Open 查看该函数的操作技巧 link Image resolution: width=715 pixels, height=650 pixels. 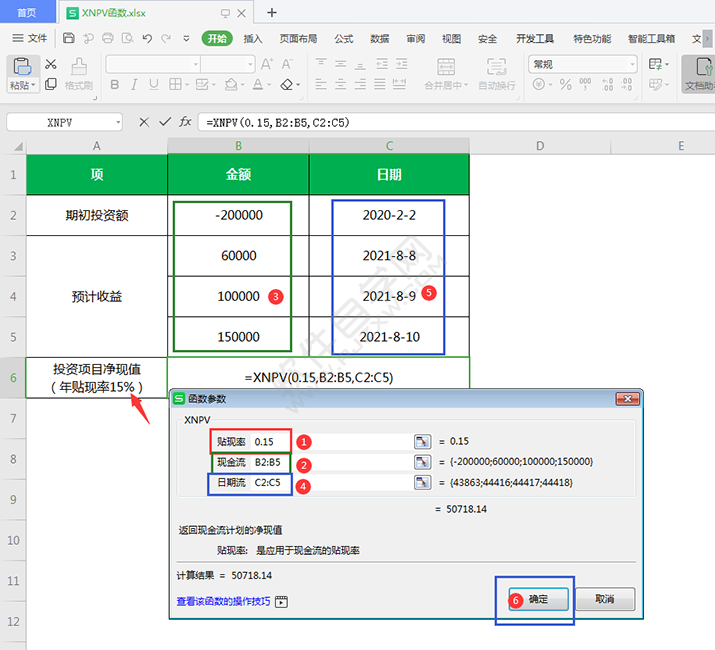pos(223,601)
